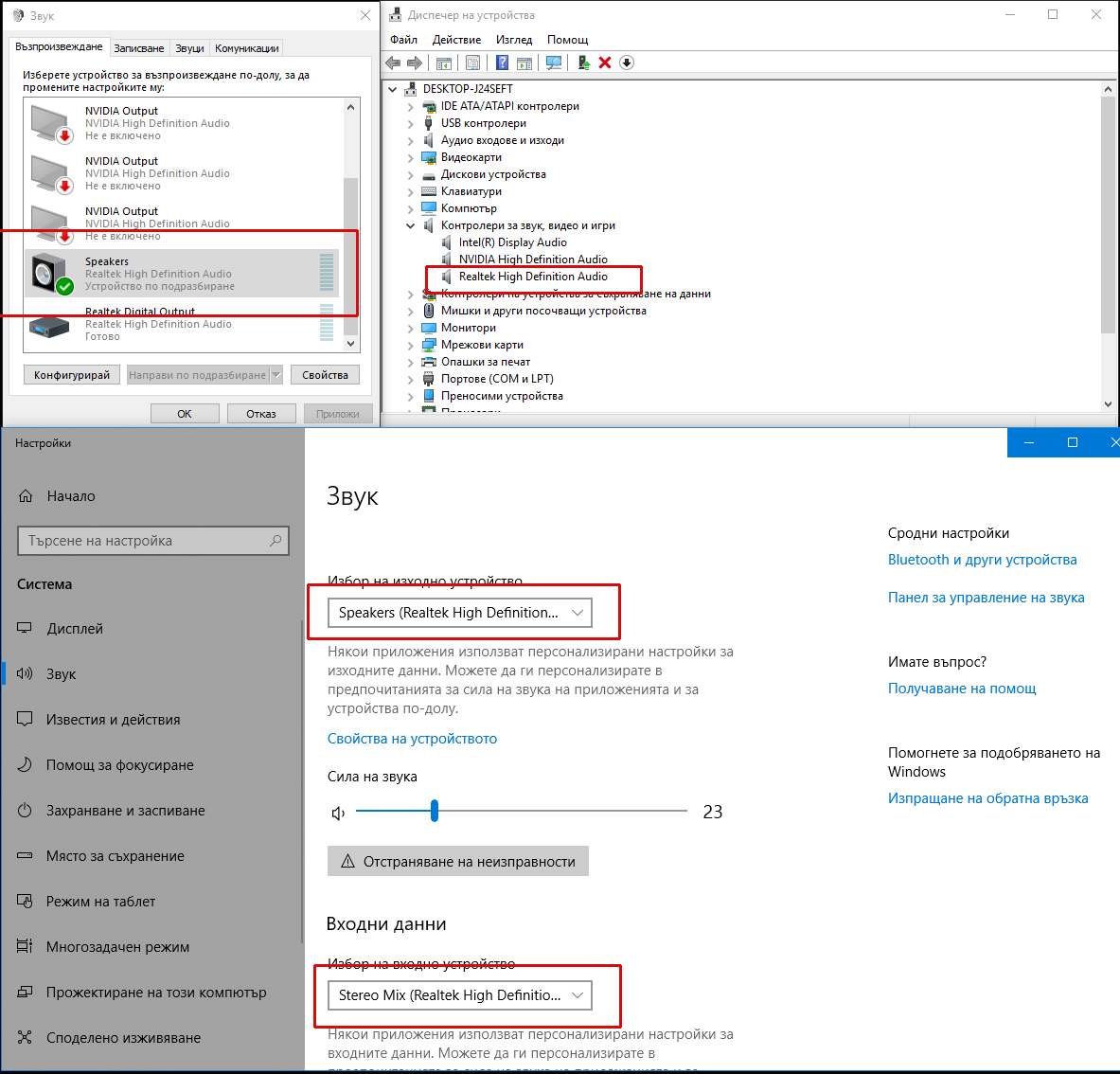Viewport: 1120px width, 1074px height.
Task: Click Получаване на помощ link
Action: [962, 689]
